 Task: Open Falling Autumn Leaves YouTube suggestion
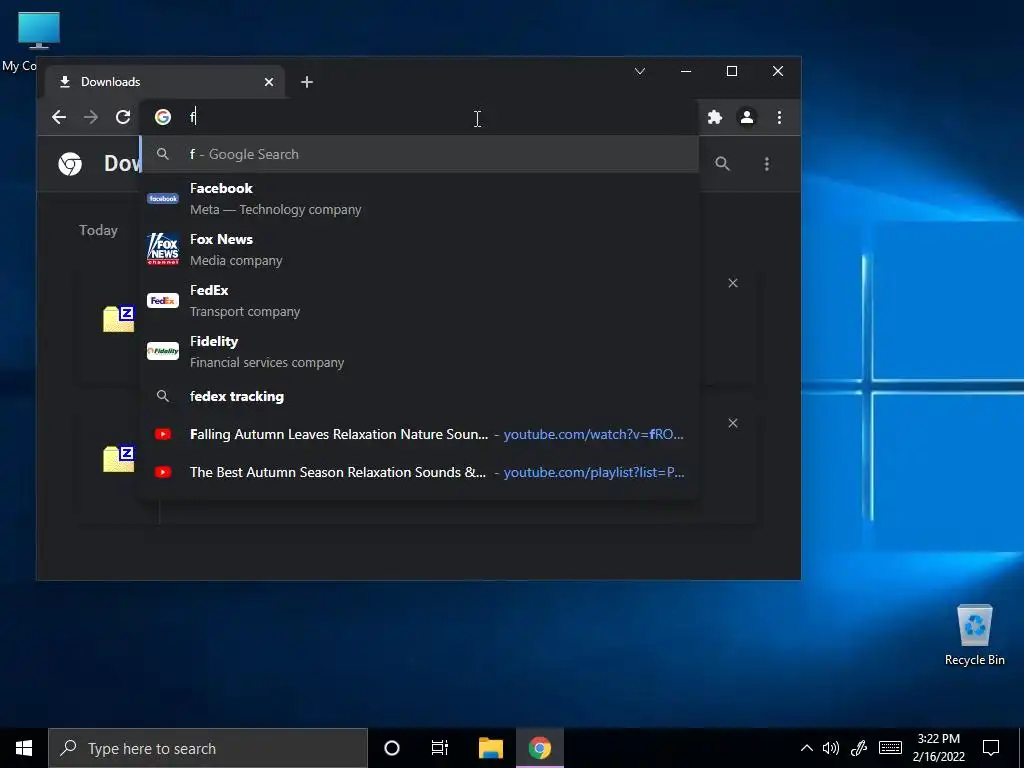[x=419, y=434]
